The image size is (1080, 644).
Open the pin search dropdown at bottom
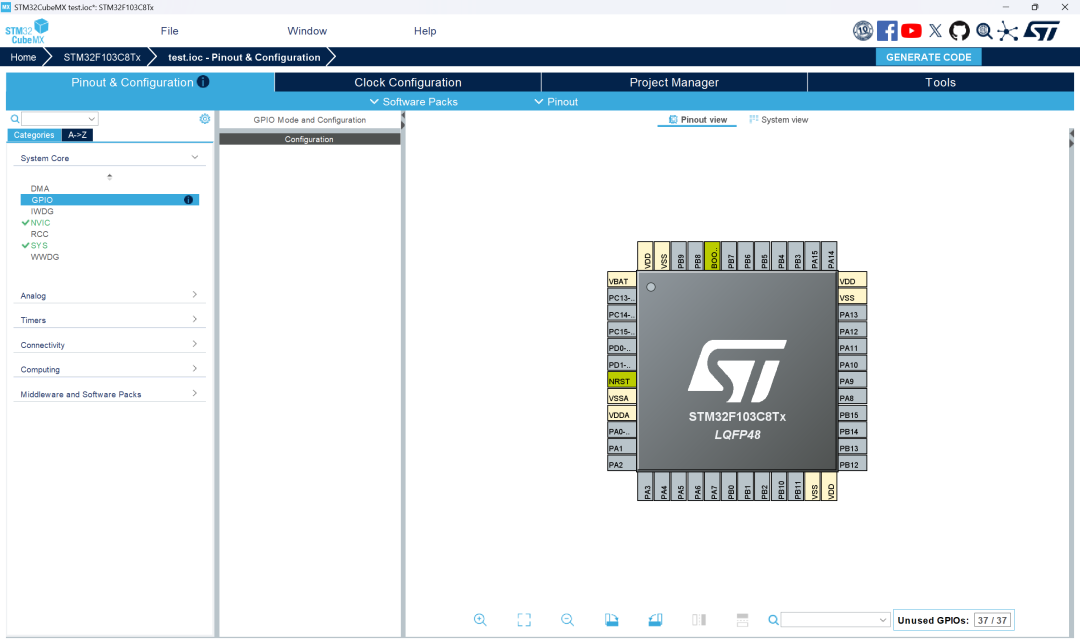point(883,620)
